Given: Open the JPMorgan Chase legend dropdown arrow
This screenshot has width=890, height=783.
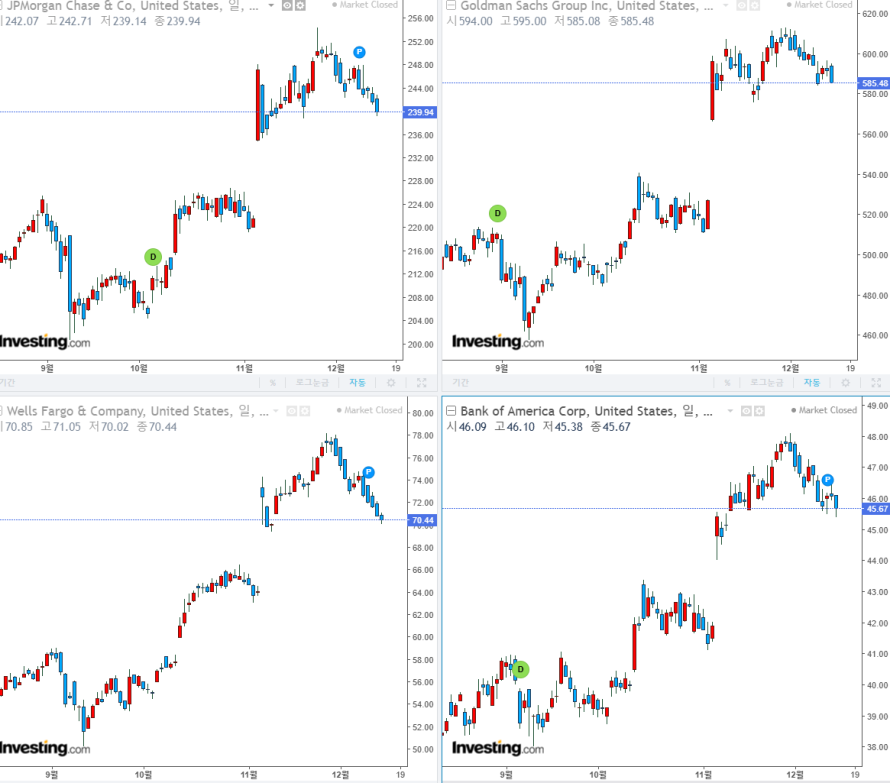Looking at the screenshot, I should click(270, 5).
